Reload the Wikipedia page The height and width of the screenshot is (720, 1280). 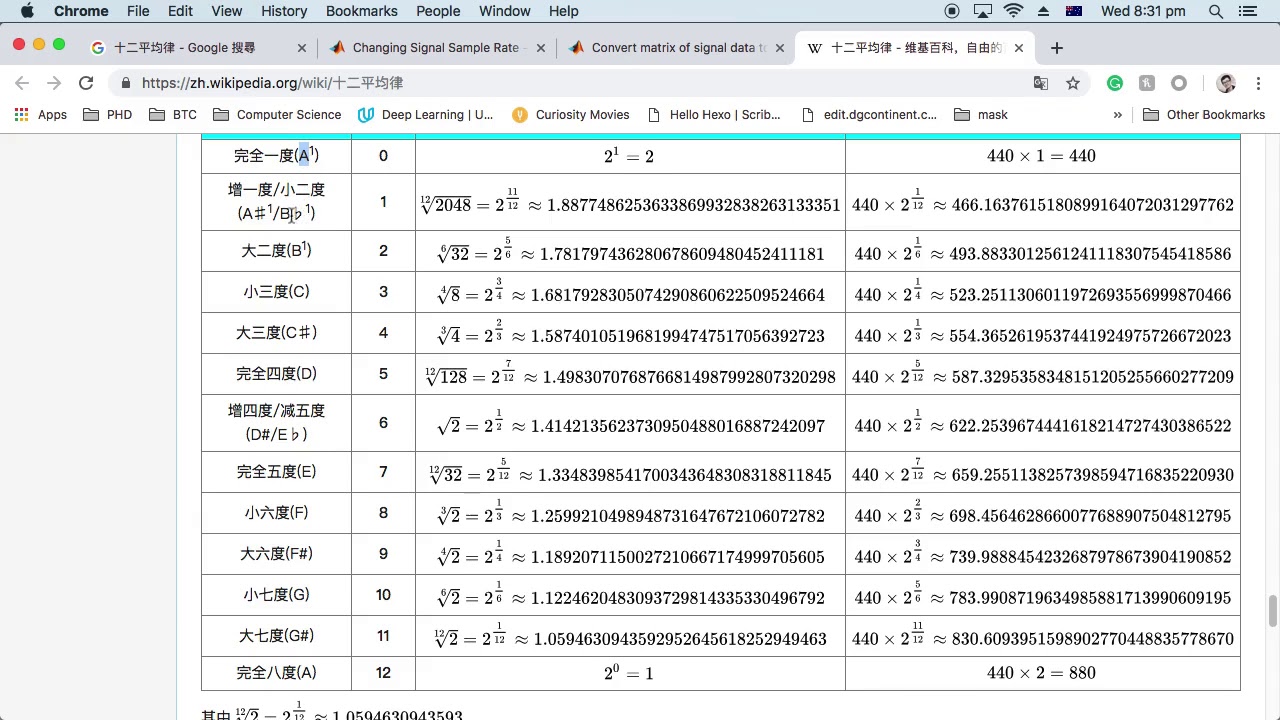coord(86,83)
